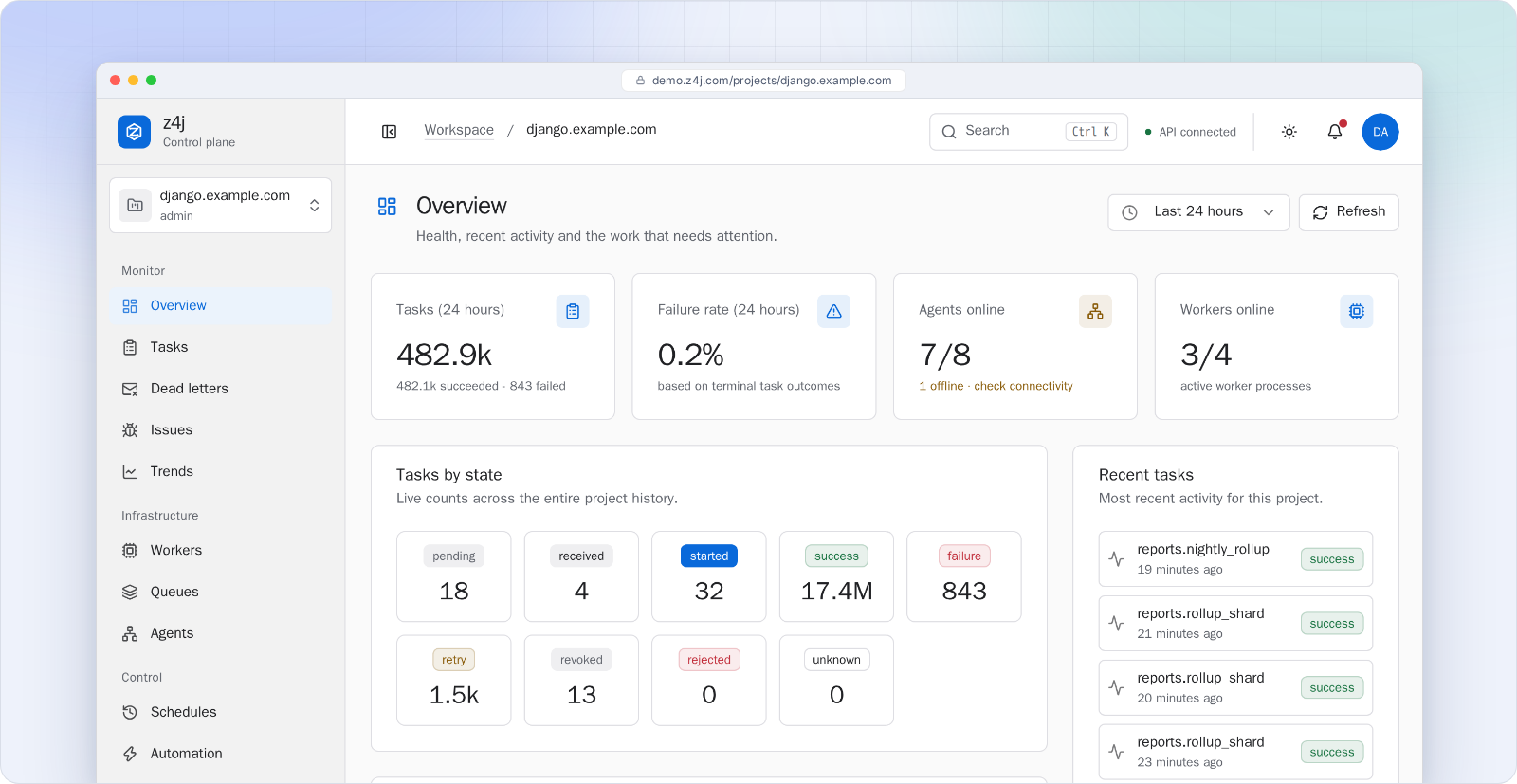1517x784 pixels.
Task: Click the Agents online network icon
Action: pyautogui.click(x=1095, y=311)
